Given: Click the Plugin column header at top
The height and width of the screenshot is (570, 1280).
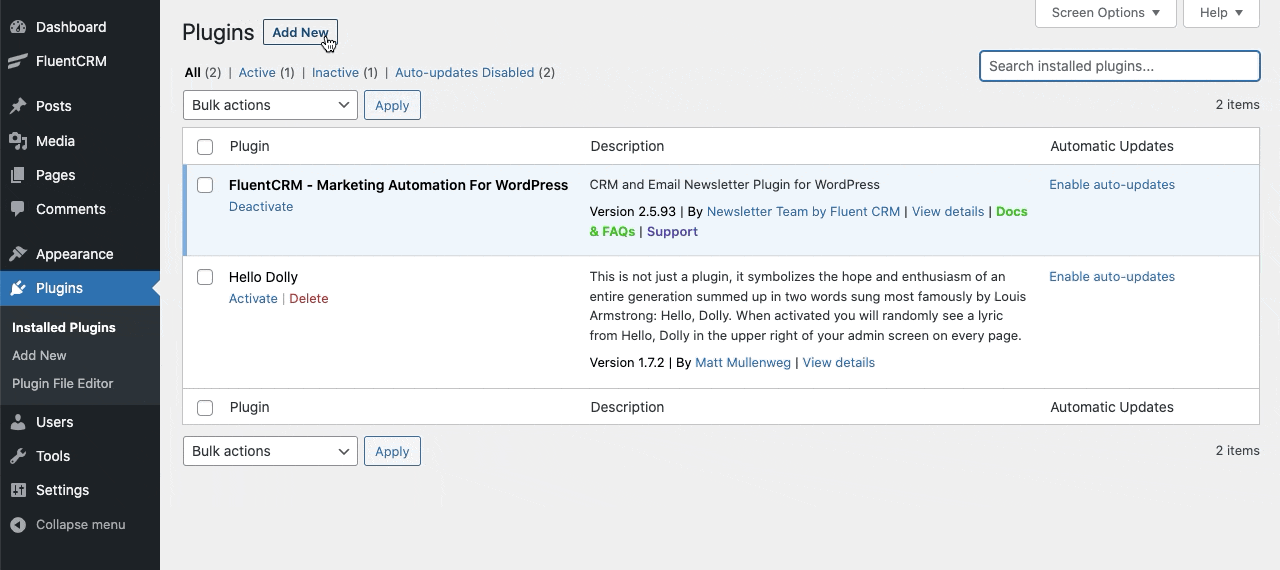Looking at the screenshot, I should coord(250,146).
